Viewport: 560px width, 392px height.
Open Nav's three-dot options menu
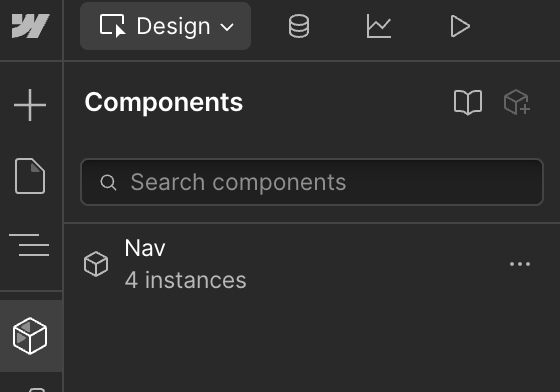(520, 264)
